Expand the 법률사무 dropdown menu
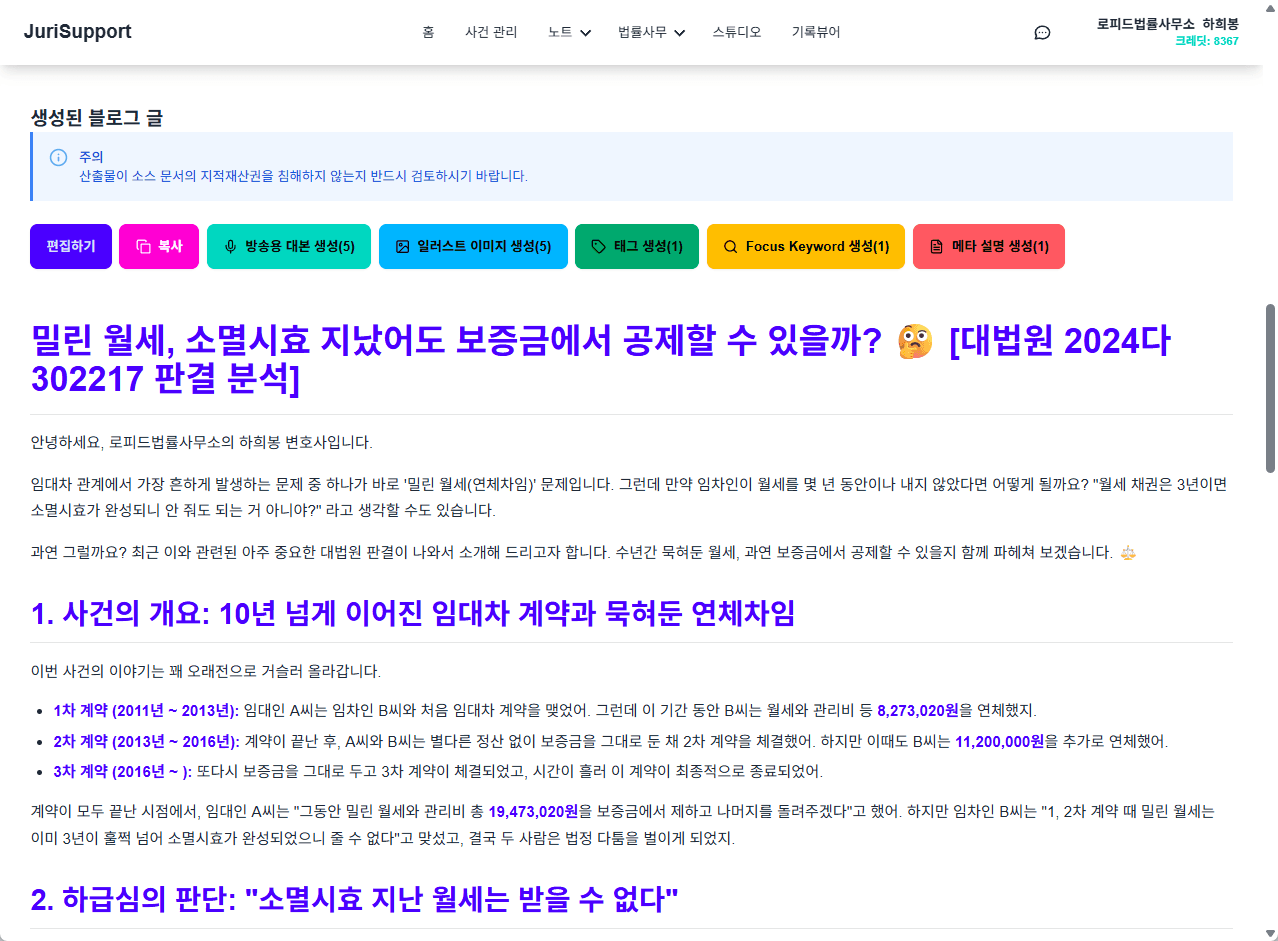 [651, 32]
